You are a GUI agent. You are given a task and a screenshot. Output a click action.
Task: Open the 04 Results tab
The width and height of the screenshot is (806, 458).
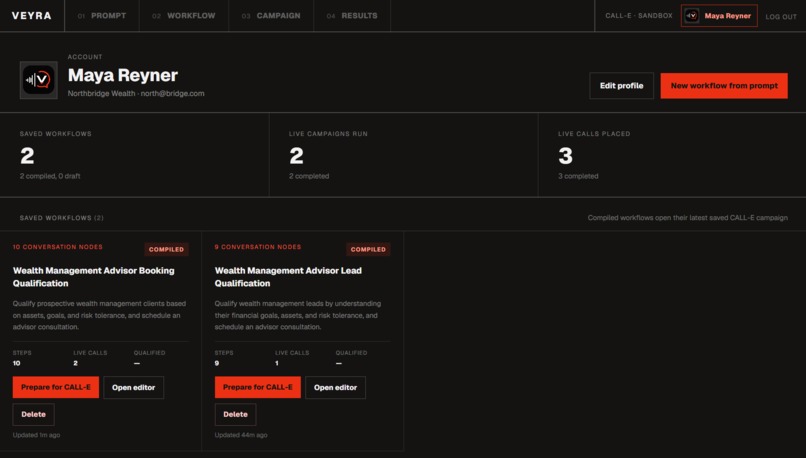pos(352,15)
